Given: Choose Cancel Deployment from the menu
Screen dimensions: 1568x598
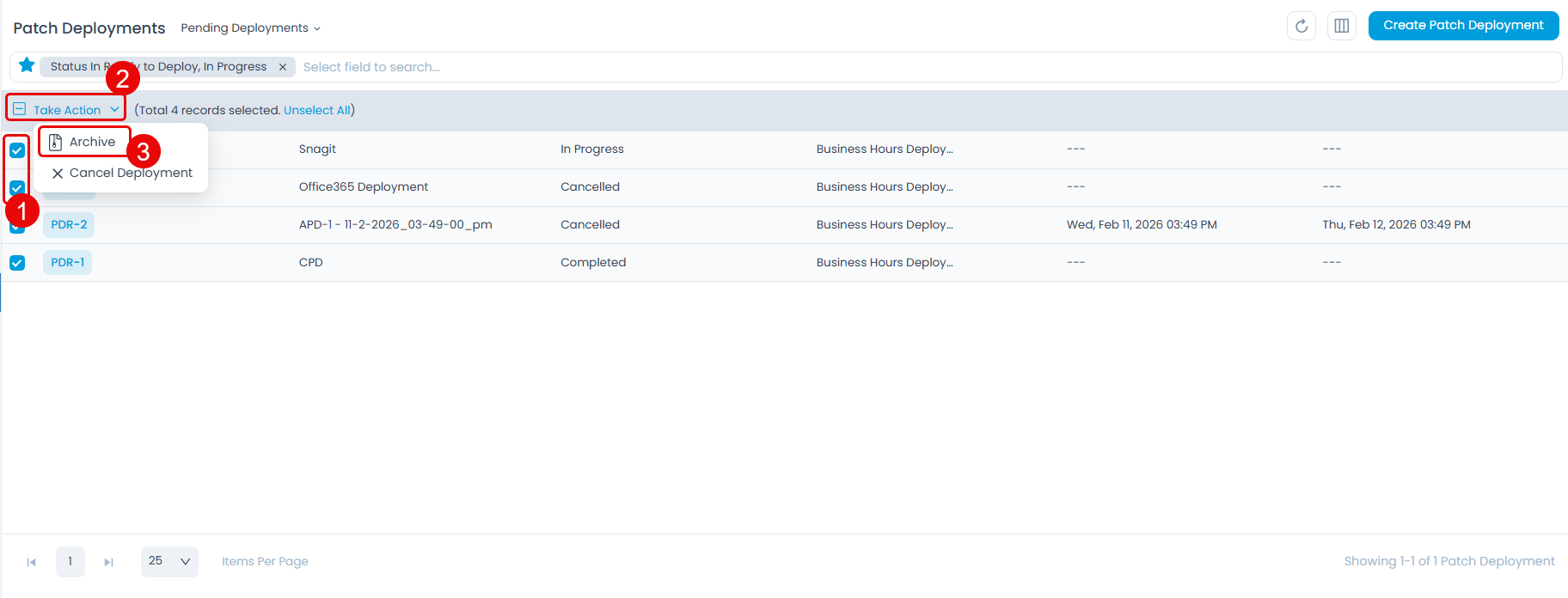Looking at the screenshot, I should point(121,173).
